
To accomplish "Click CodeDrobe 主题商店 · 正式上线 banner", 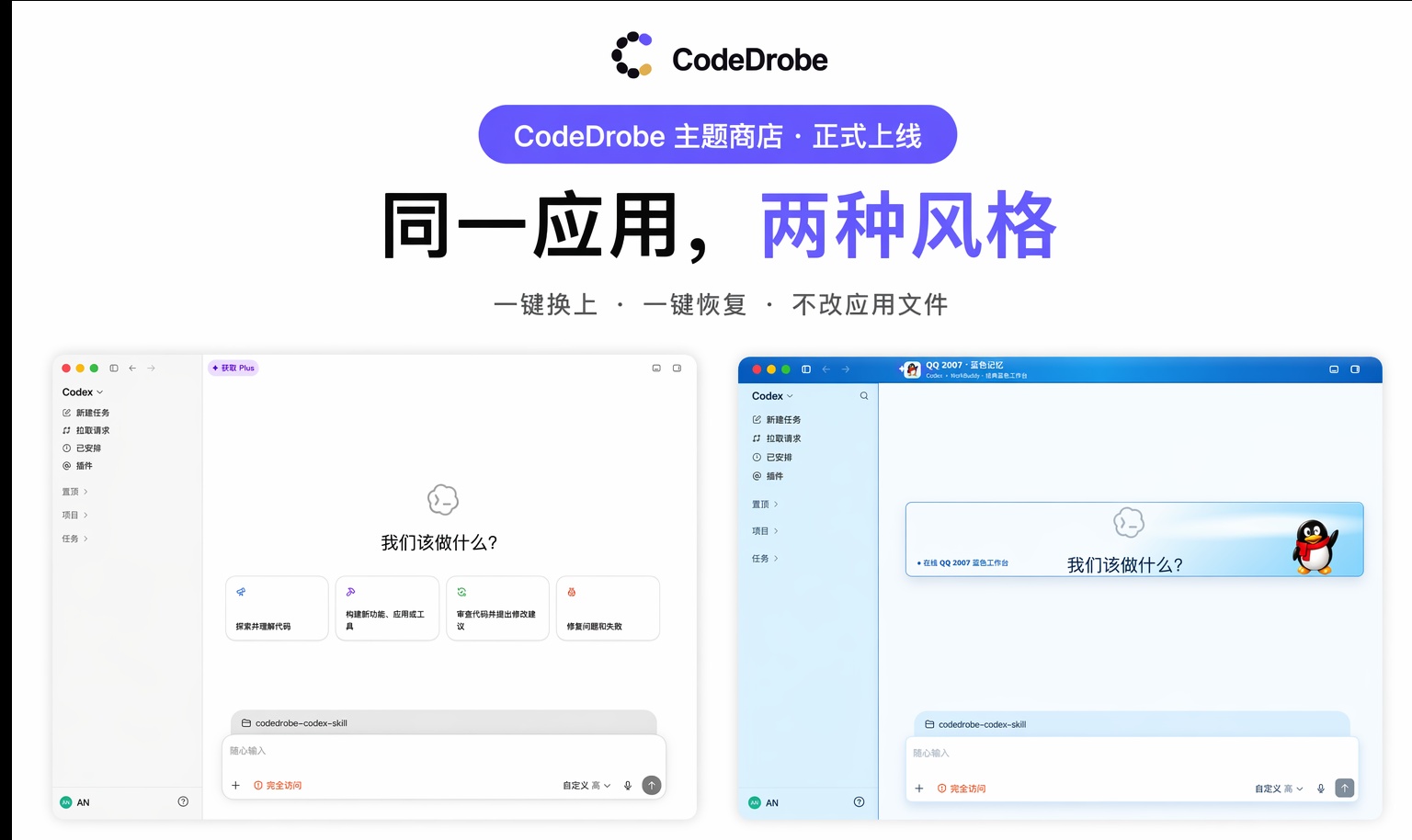I will click(x=717, y=135).
